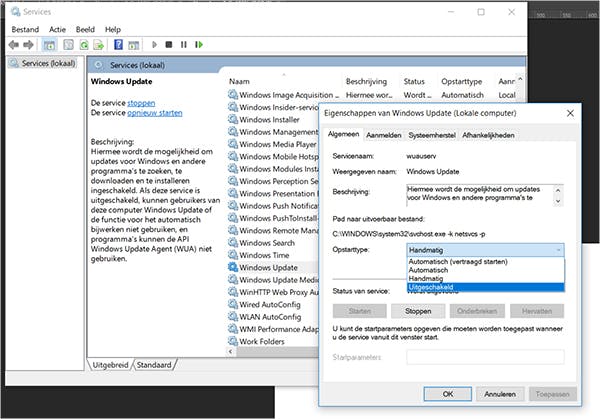
Task: Click the stoppen service link
Action: [x=141, y=103]
